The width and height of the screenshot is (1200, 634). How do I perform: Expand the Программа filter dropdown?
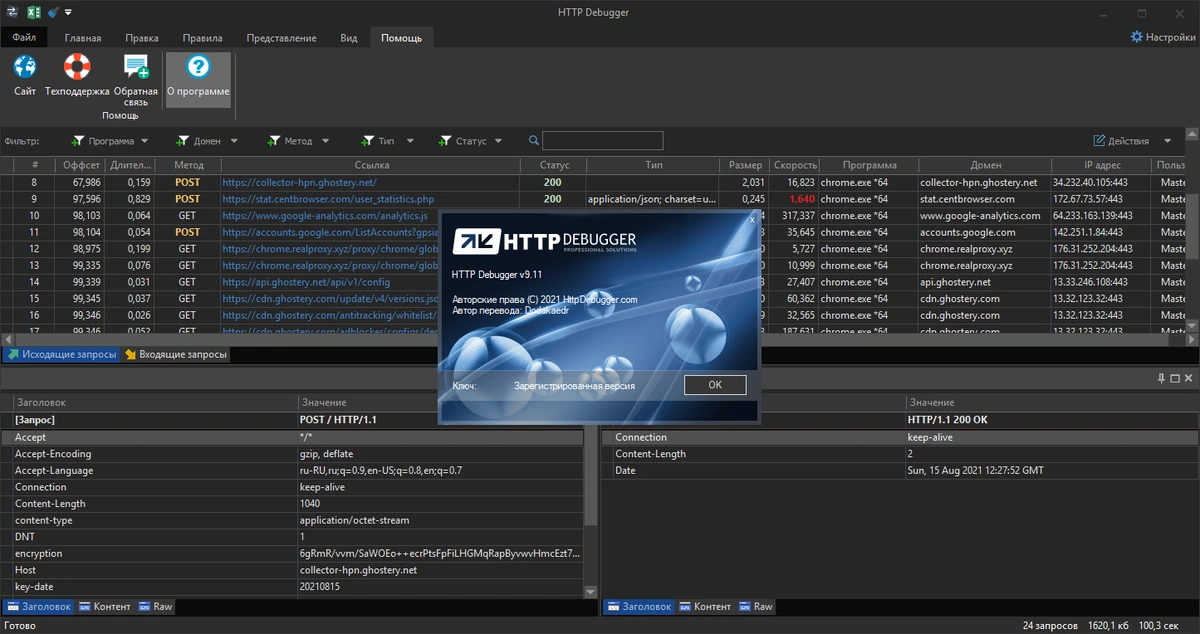pos(144,141)
